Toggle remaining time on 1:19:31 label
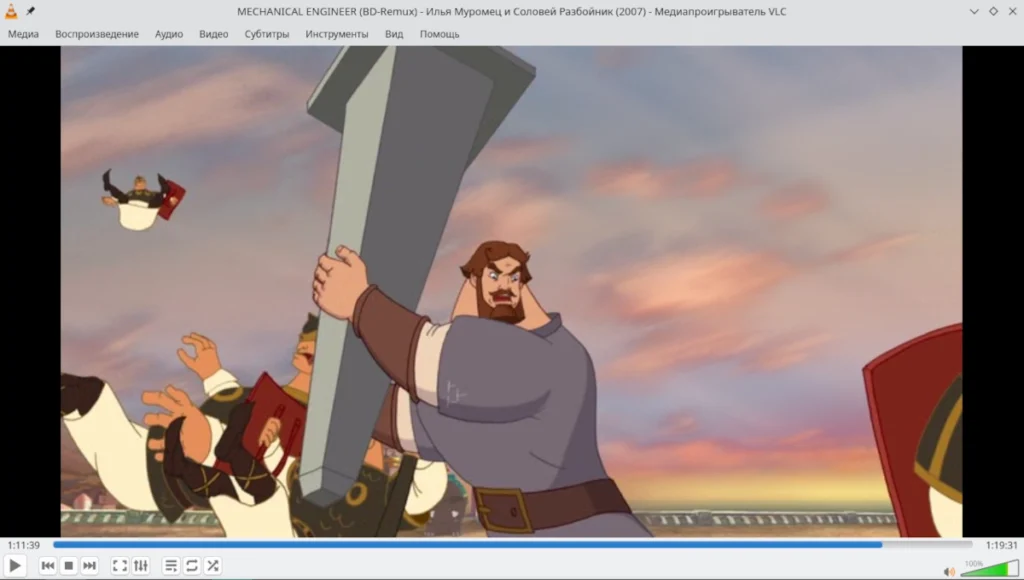1024x580 pixels. (x=1001, y=545)
